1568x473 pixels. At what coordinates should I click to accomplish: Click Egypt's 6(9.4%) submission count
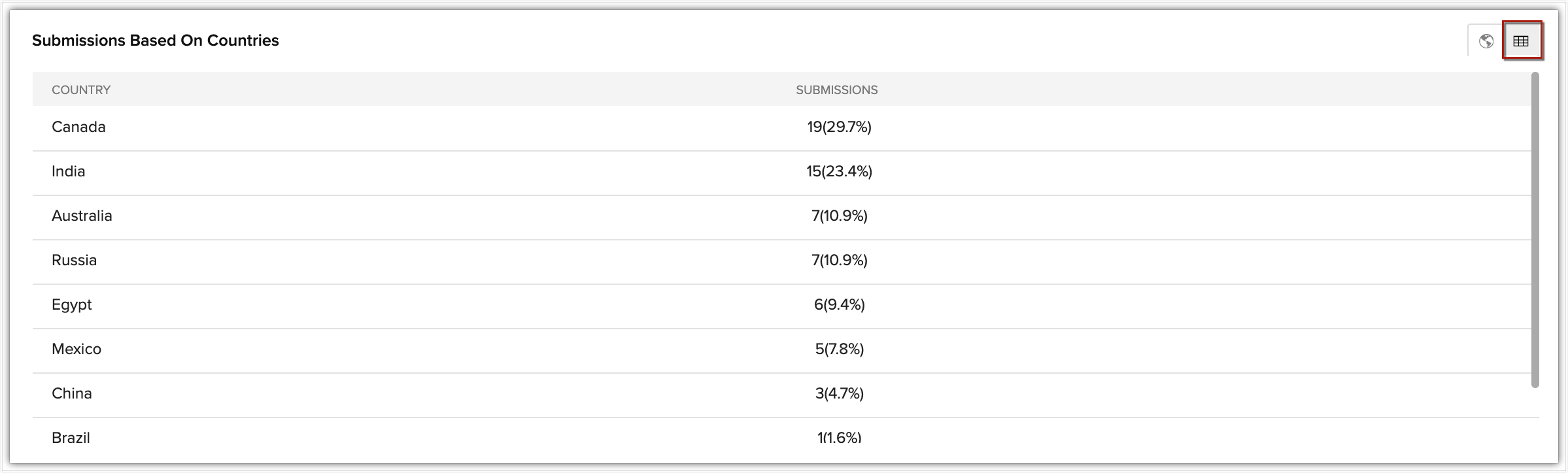[839, 304]
